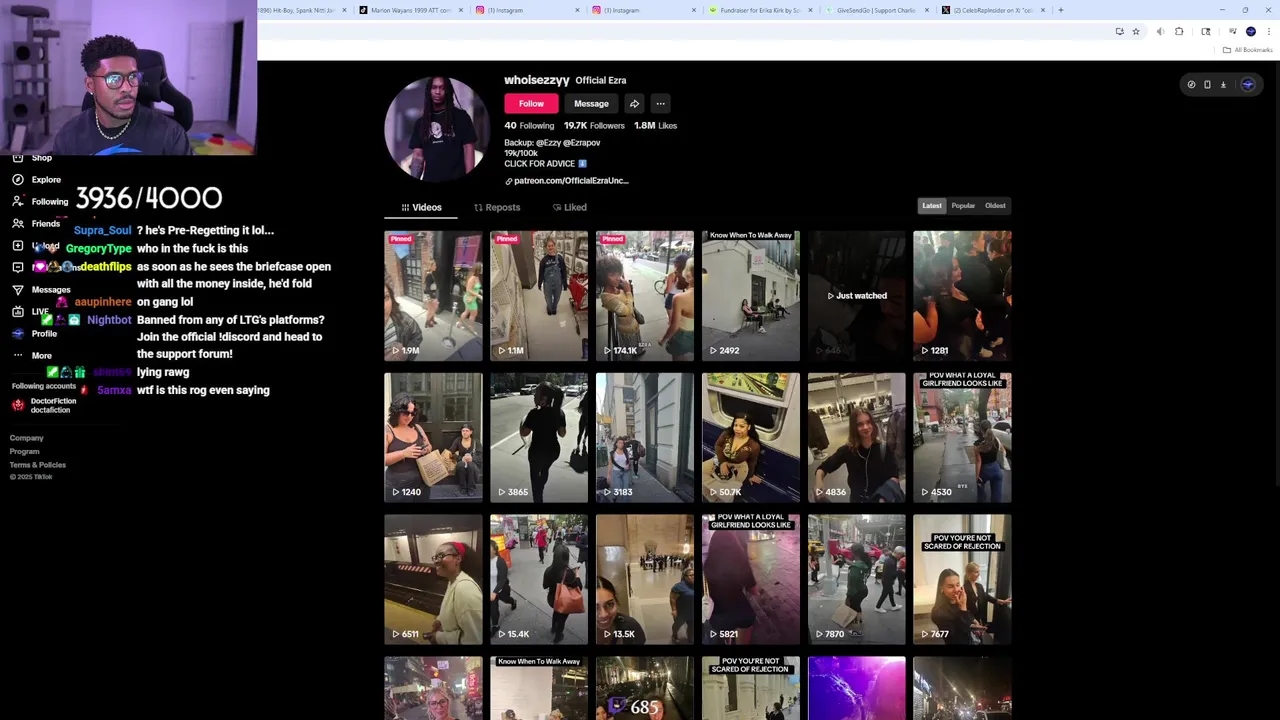This screenshot has width=1280, height=720.
Task: Click the Upload plus icon in sidebar
Action: pos(18,245)
